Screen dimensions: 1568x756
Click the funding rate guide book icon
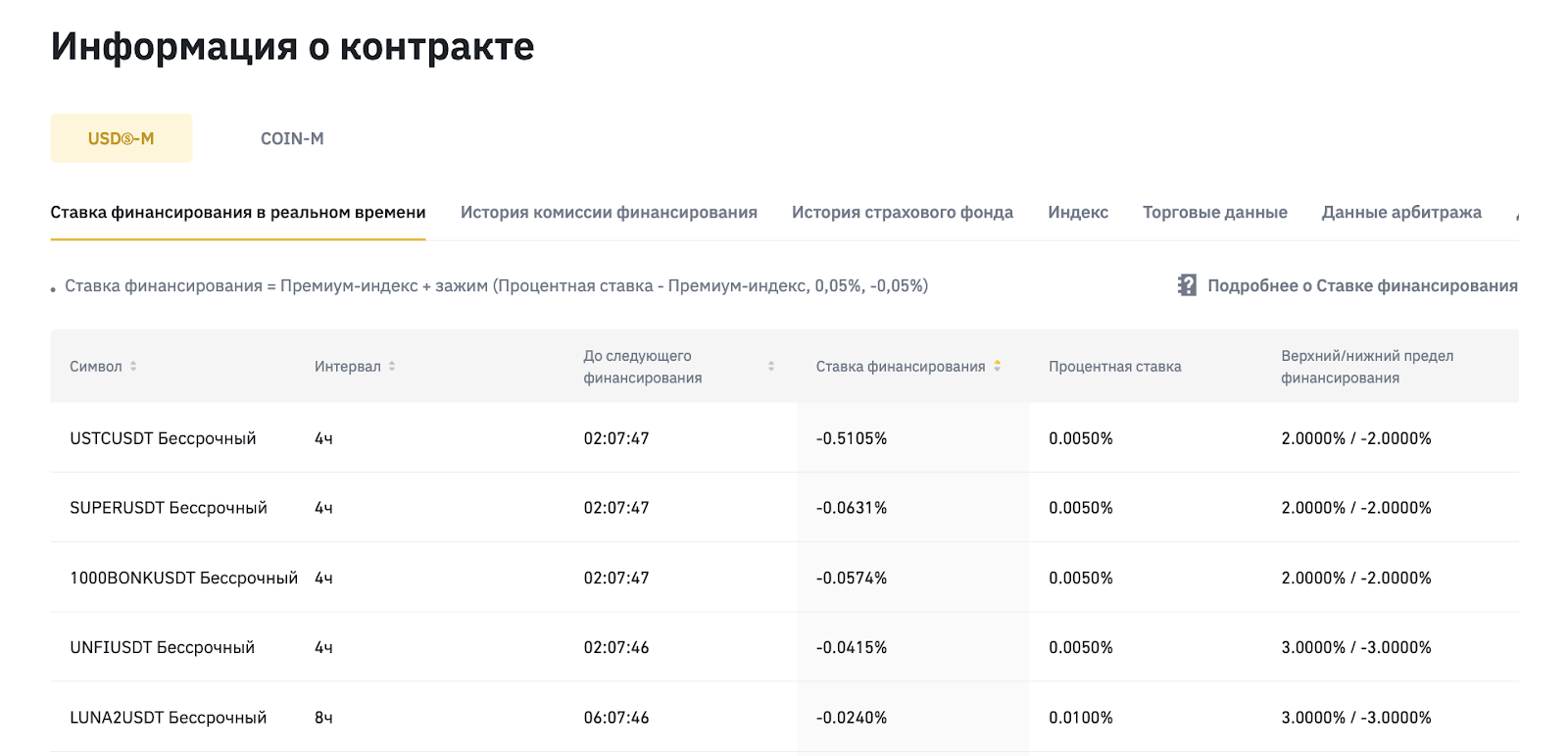point(1187,285)
